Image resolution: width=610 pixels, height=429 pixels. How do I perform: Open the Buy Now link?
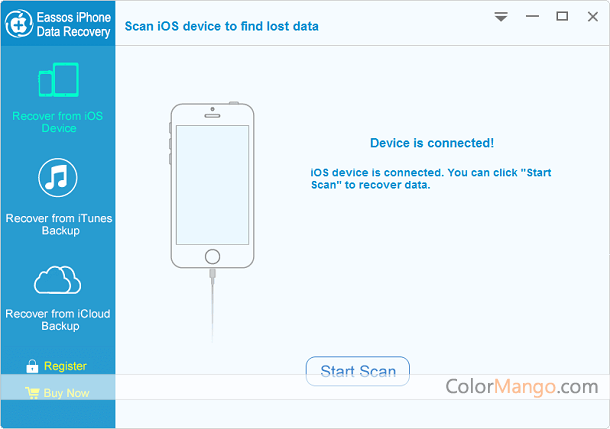(67, 393)
